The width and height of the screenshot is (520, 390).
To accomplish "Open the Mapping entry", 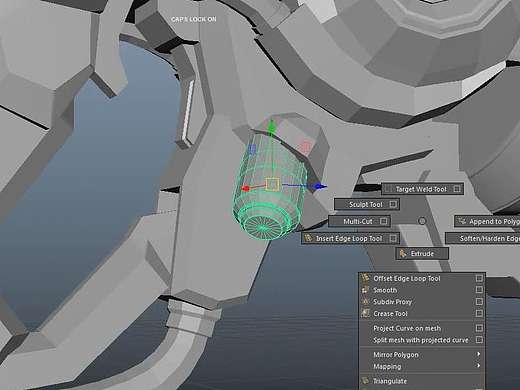I will pyautogui.click(x=422, y=366).
